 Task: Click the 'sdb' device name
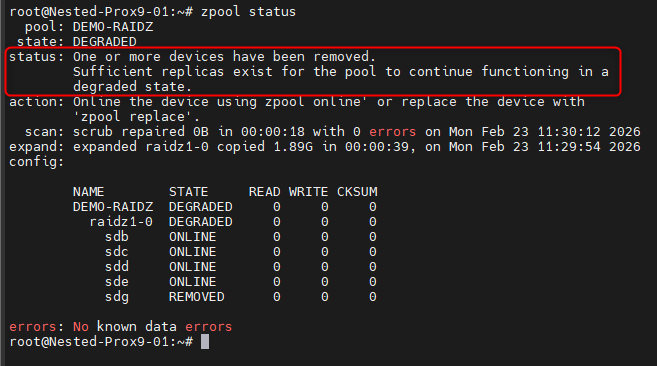pyautogui.click(x=117, y=237)
